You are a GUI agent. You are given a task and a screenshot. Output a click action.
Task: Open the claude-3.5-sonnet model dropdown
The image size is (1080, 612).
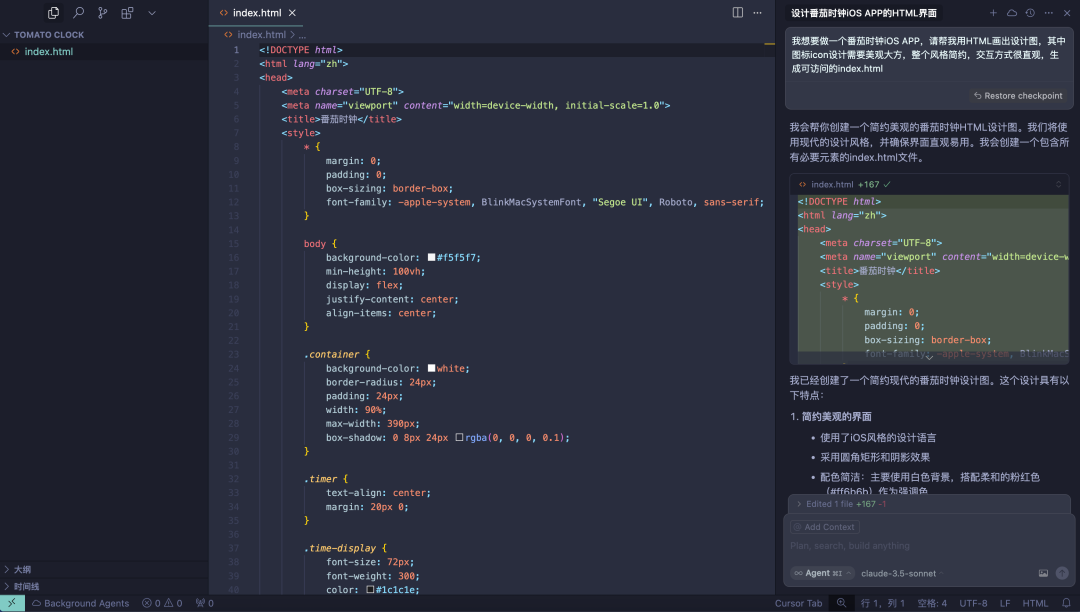click(x=902, y=573)
